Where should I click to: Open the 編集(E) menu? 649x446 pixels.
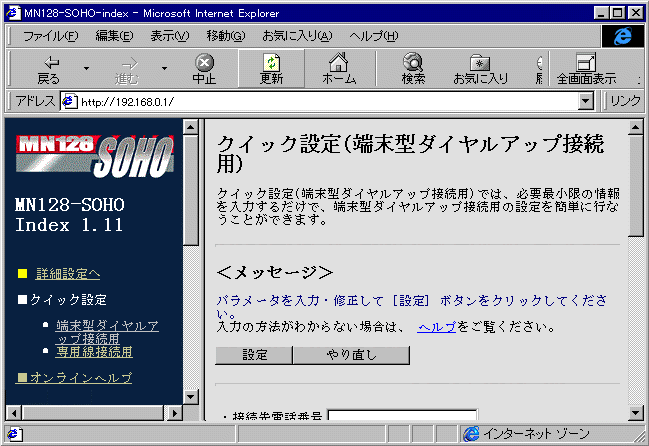pos(114,36)
